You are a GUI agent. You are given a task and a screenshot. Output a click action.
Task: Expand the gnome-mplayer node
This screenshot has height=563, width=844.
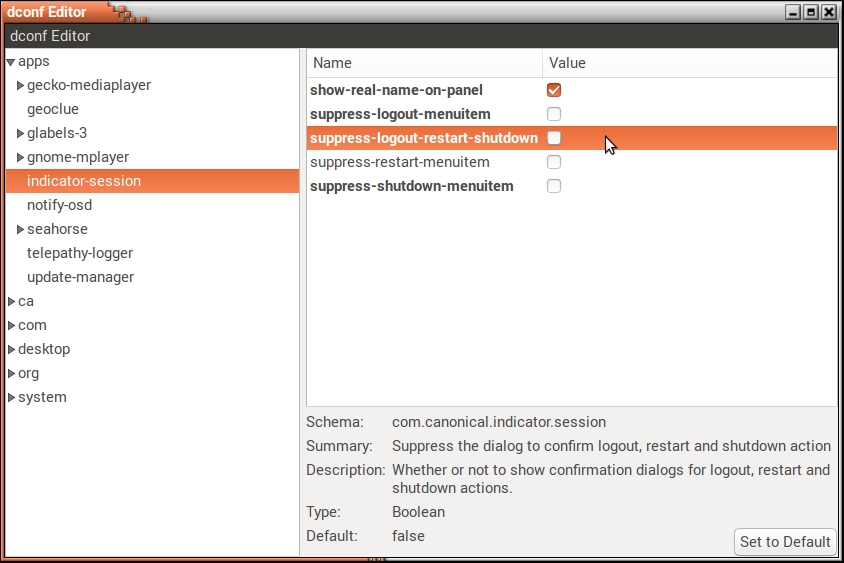tap(20, 158)
